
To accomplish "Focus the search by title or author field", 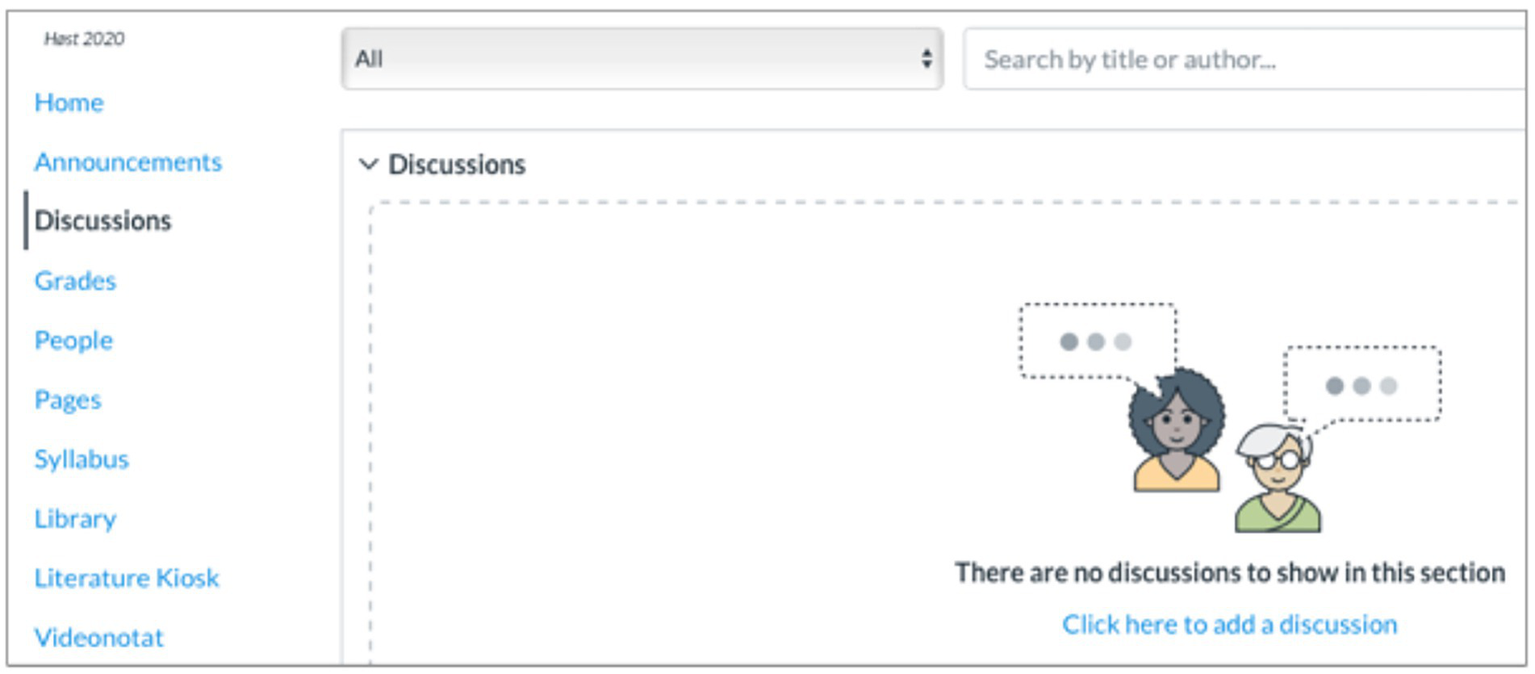I will [x=1240, y=60].
